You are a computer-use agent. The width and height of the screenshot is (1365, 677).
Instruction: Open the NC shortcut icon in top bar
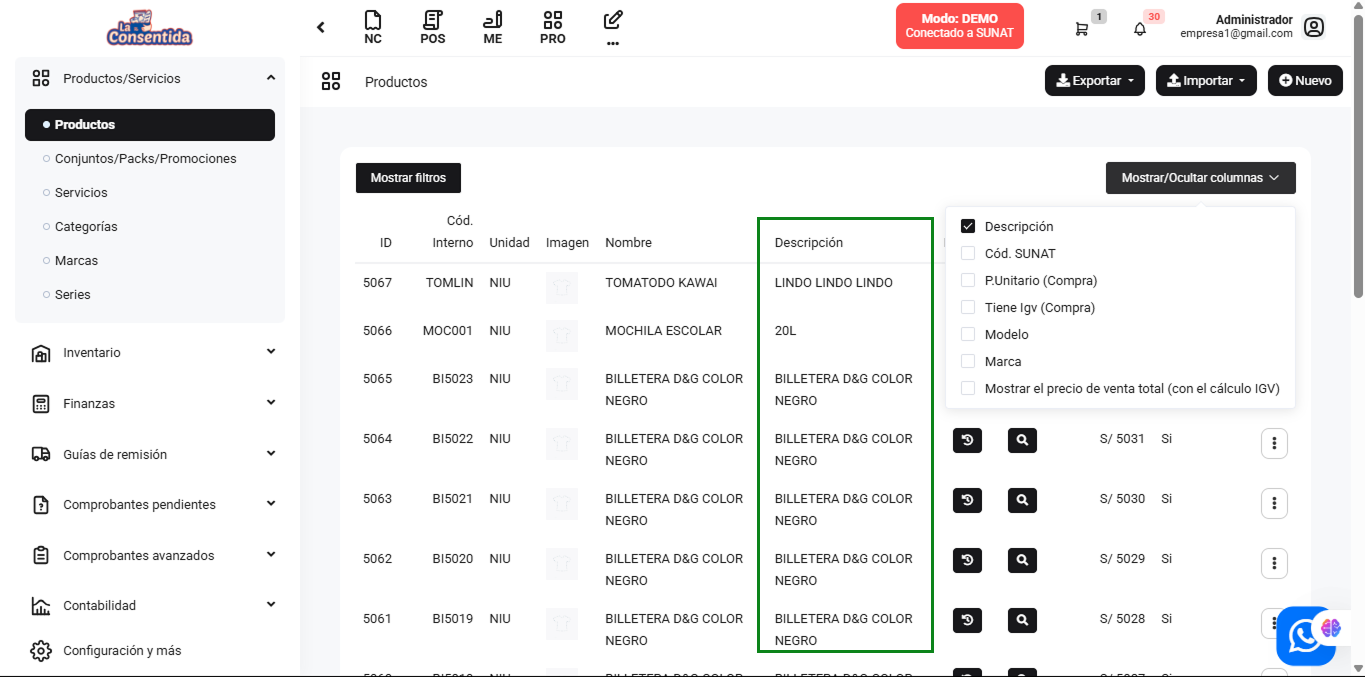[x=373, y=27]
